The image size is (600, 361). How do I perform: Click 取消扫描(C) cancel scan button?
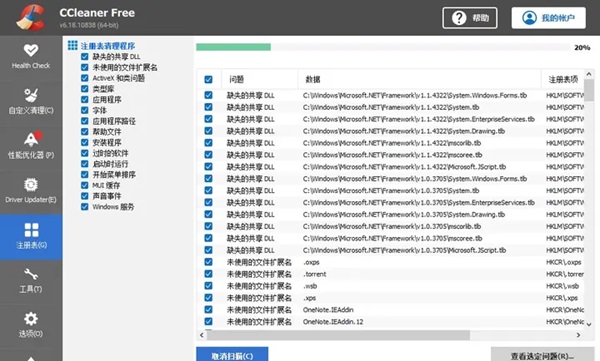(x=232, y=354)
